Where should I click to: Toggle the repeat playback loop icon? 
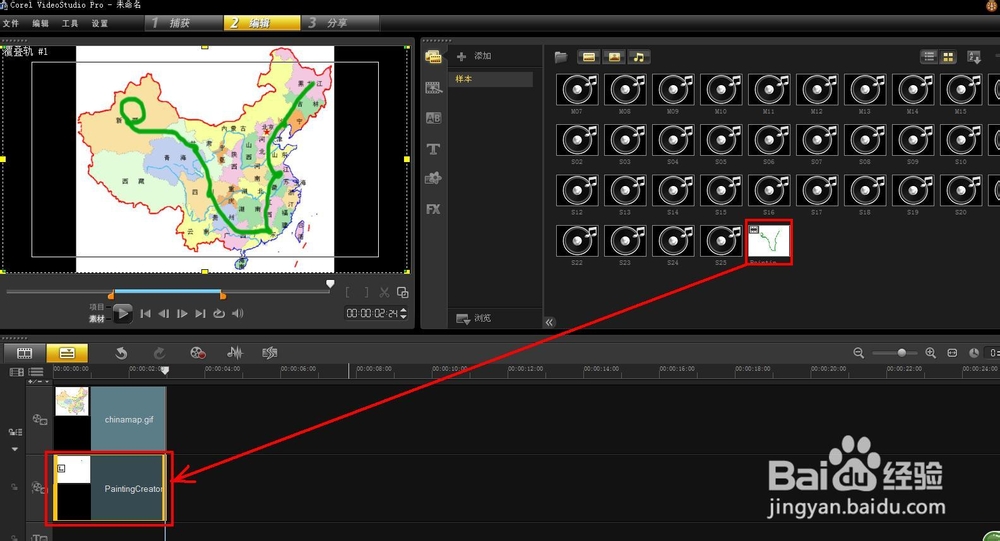coord(219,313)
